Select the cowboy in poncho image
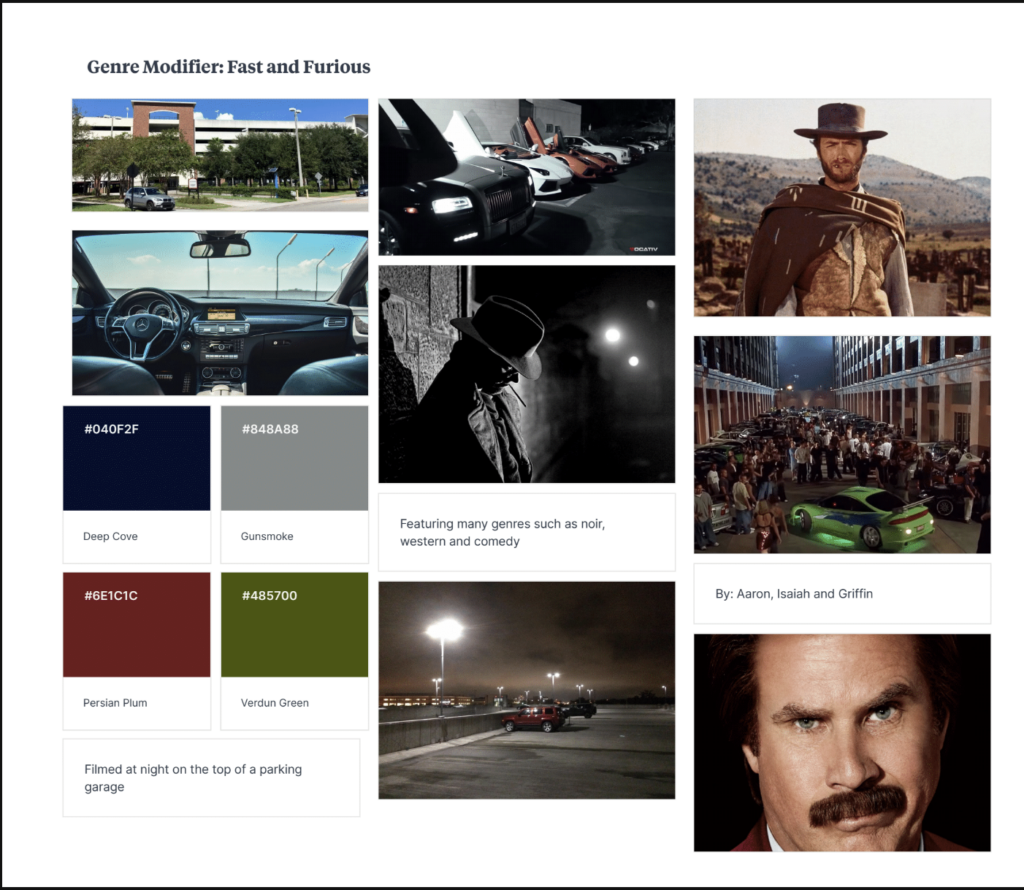The height and width of the screenshot is (890, 1024). pos(842,207)
